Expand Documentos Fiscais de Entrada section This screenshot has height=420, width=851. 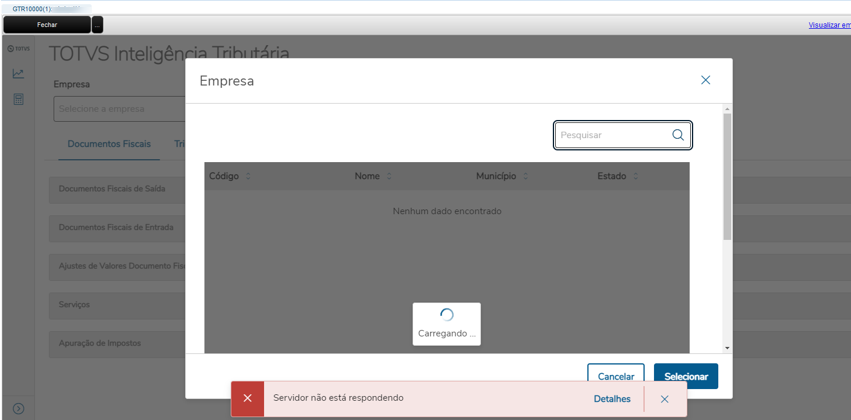pos(117,227)
